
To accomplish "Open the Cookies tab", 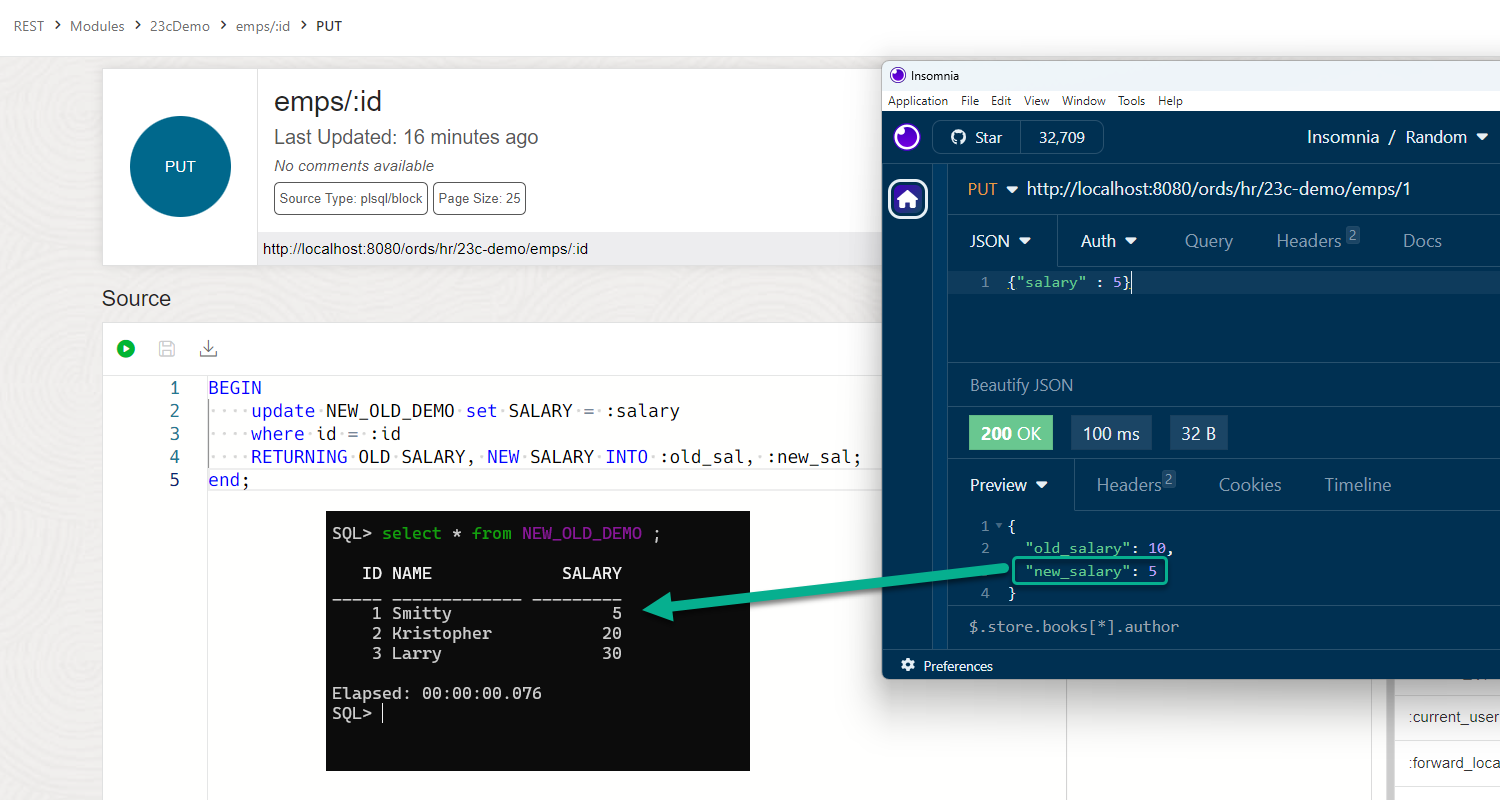I will pyautogui.click(x=1250, y=485).
